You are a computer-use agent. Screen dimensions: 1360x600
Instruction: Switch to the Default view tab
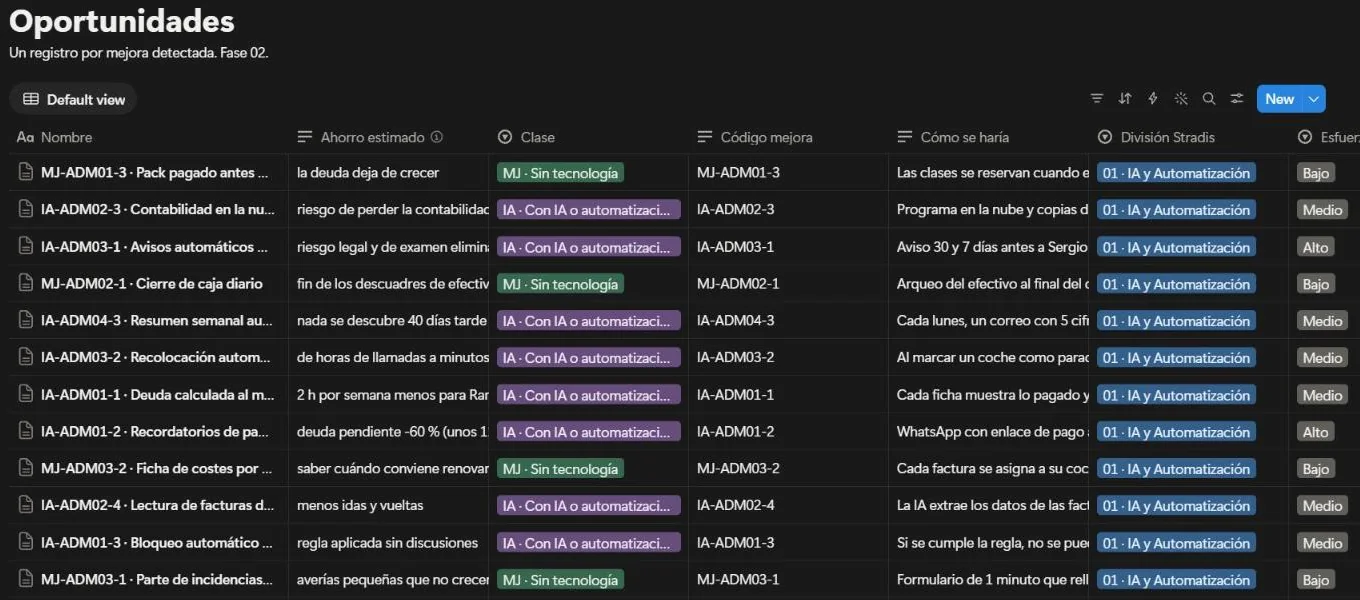(x=73, y=99)
